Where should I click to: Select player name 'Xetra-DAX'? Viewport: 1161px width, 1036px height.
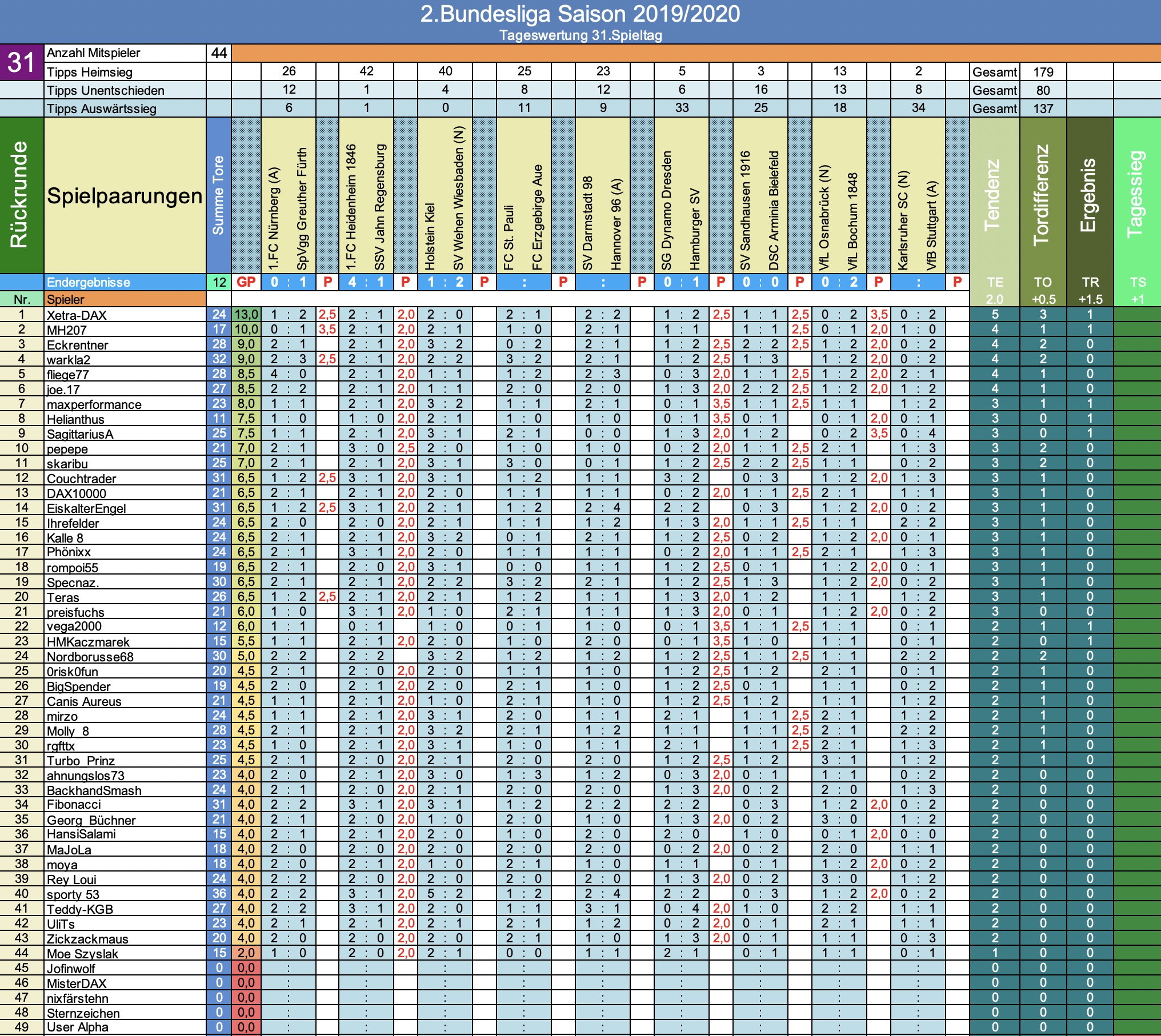point(77,315)
